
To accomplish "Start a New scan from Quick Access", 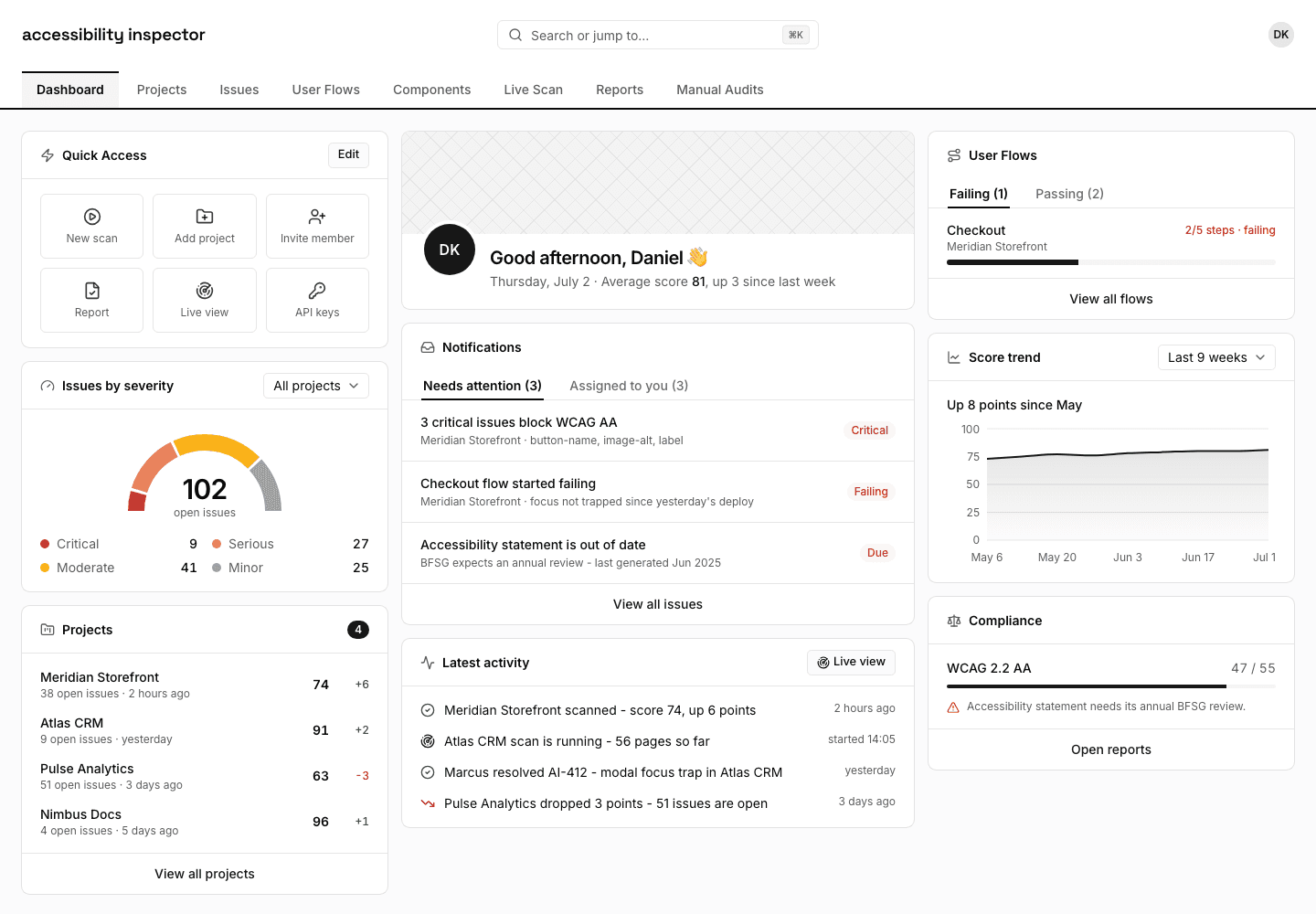I will click(91, 226).
